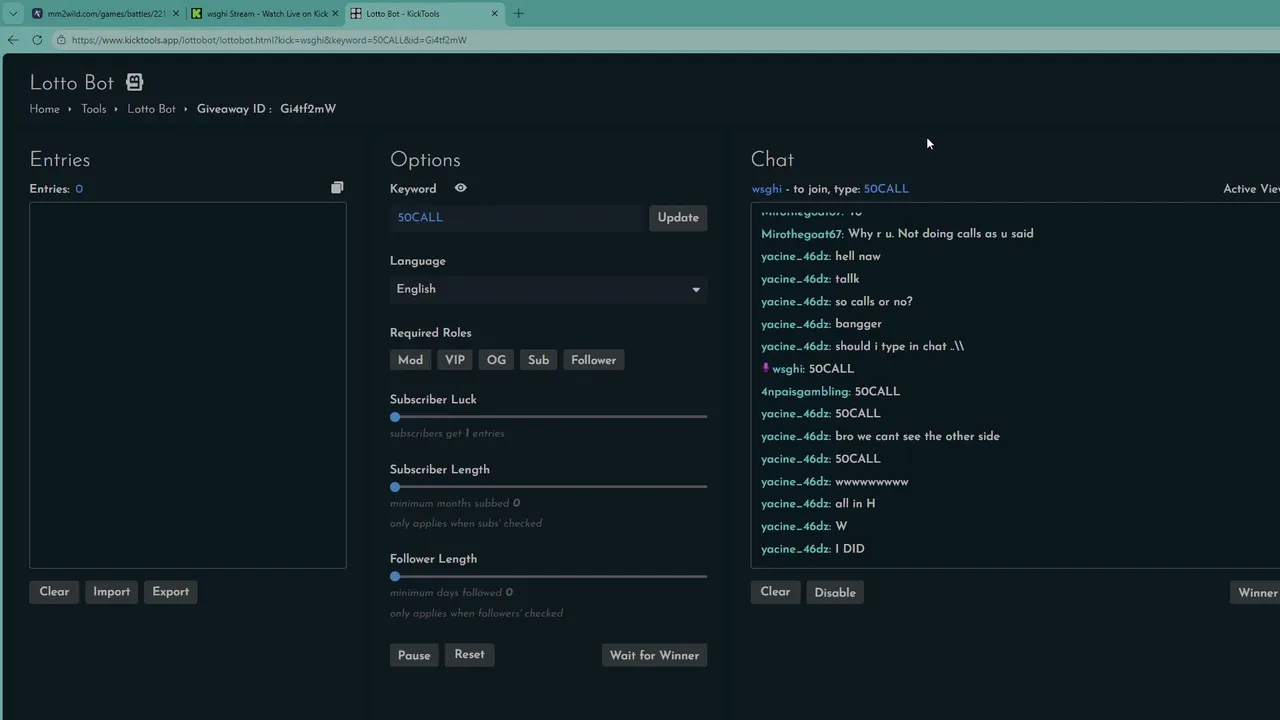Switch to the wsghi Stream Kick tab
The width and height of the screenshot is (1280, 720).
coord(265,14)
